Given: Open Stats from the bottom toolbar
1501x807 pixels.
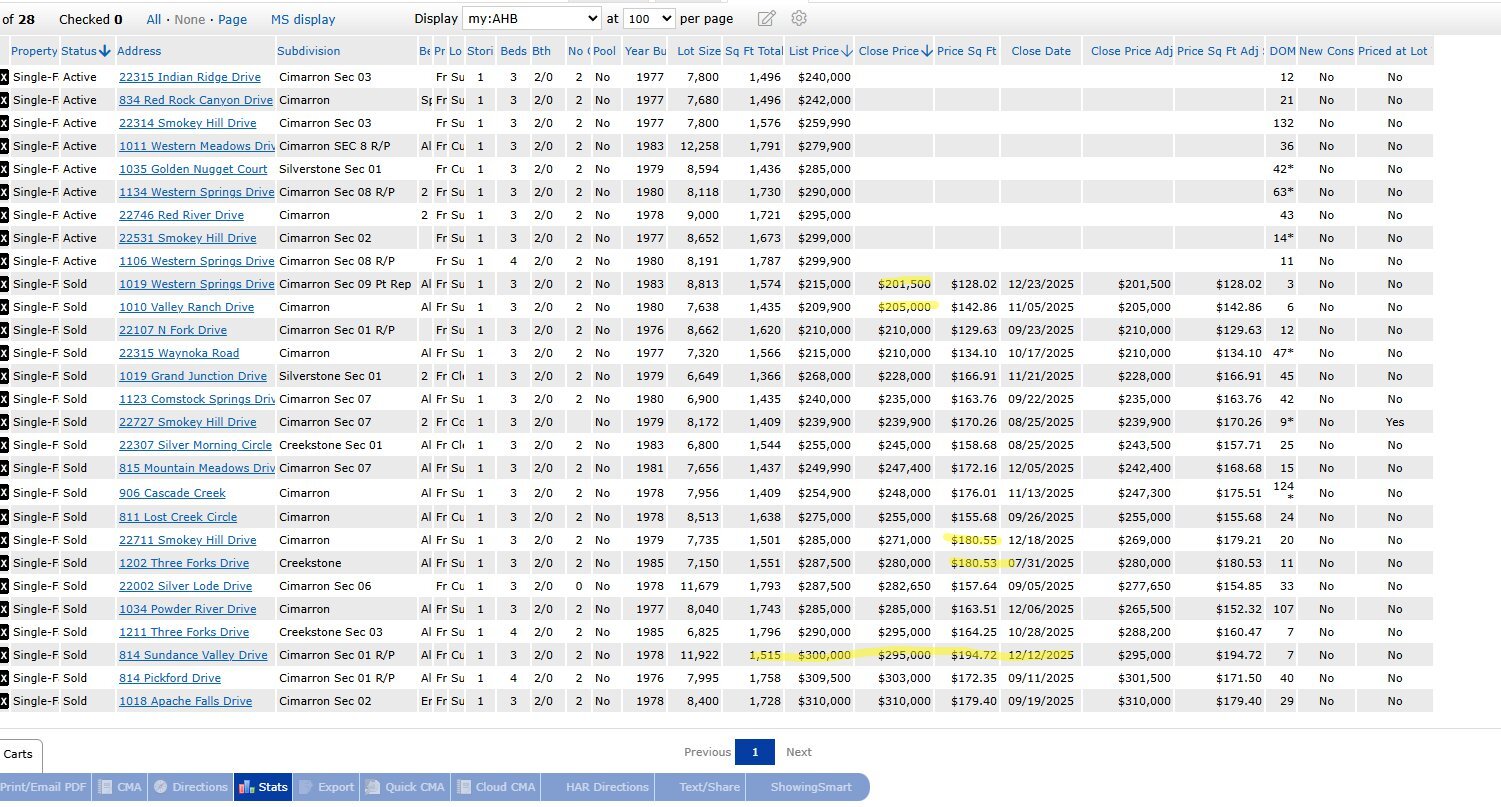Looking at the screenshot, I should pos(263,787).
